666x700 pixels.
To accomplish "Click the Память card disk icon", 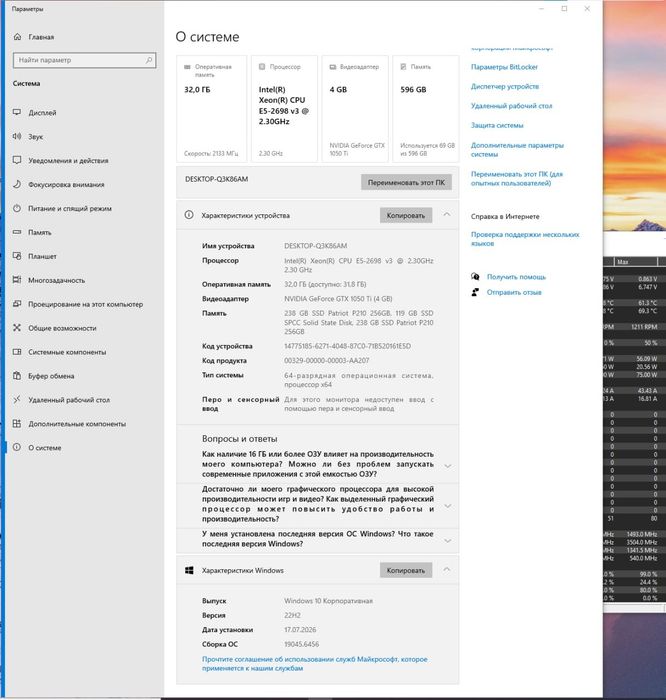I will tap(403, 67).
